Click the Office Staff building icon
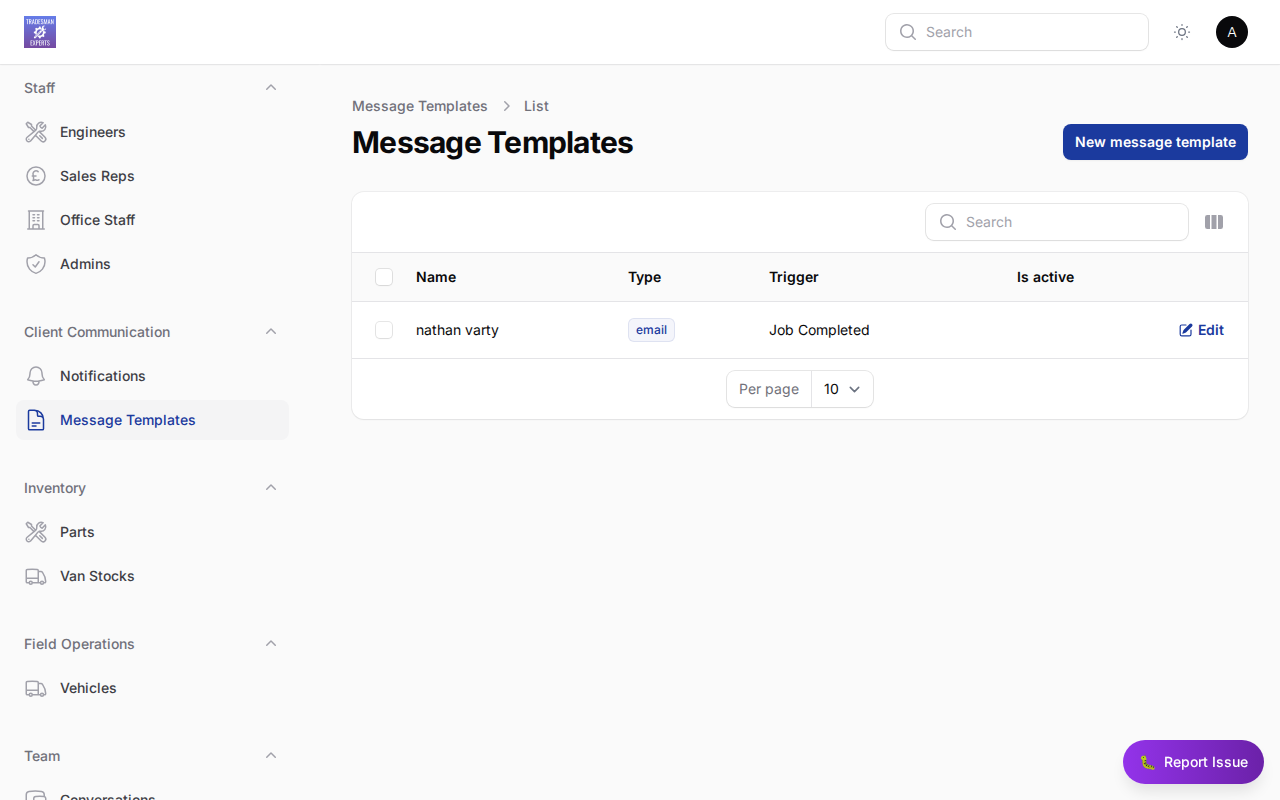The image size is (1280, 800). coord(36,220)
